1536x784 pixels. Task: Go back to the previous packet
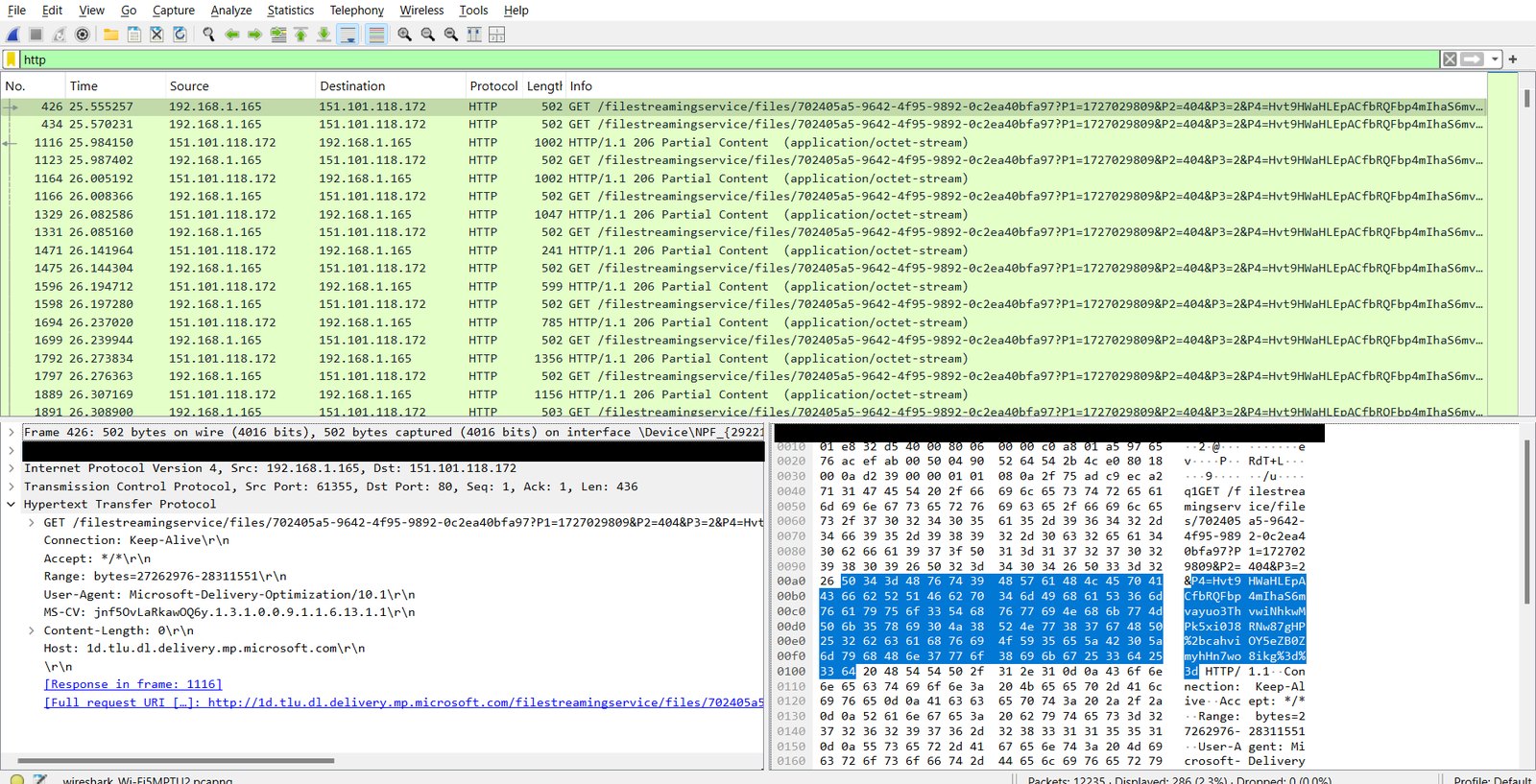232,35
